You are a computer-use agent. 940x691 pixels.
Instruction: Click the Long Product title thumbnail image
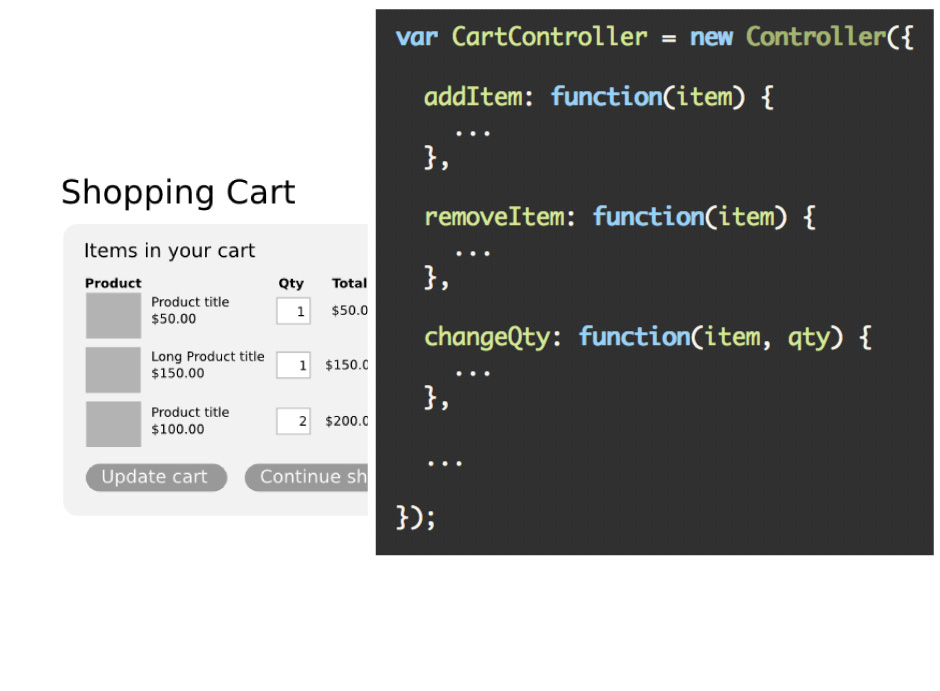[113, 369]
